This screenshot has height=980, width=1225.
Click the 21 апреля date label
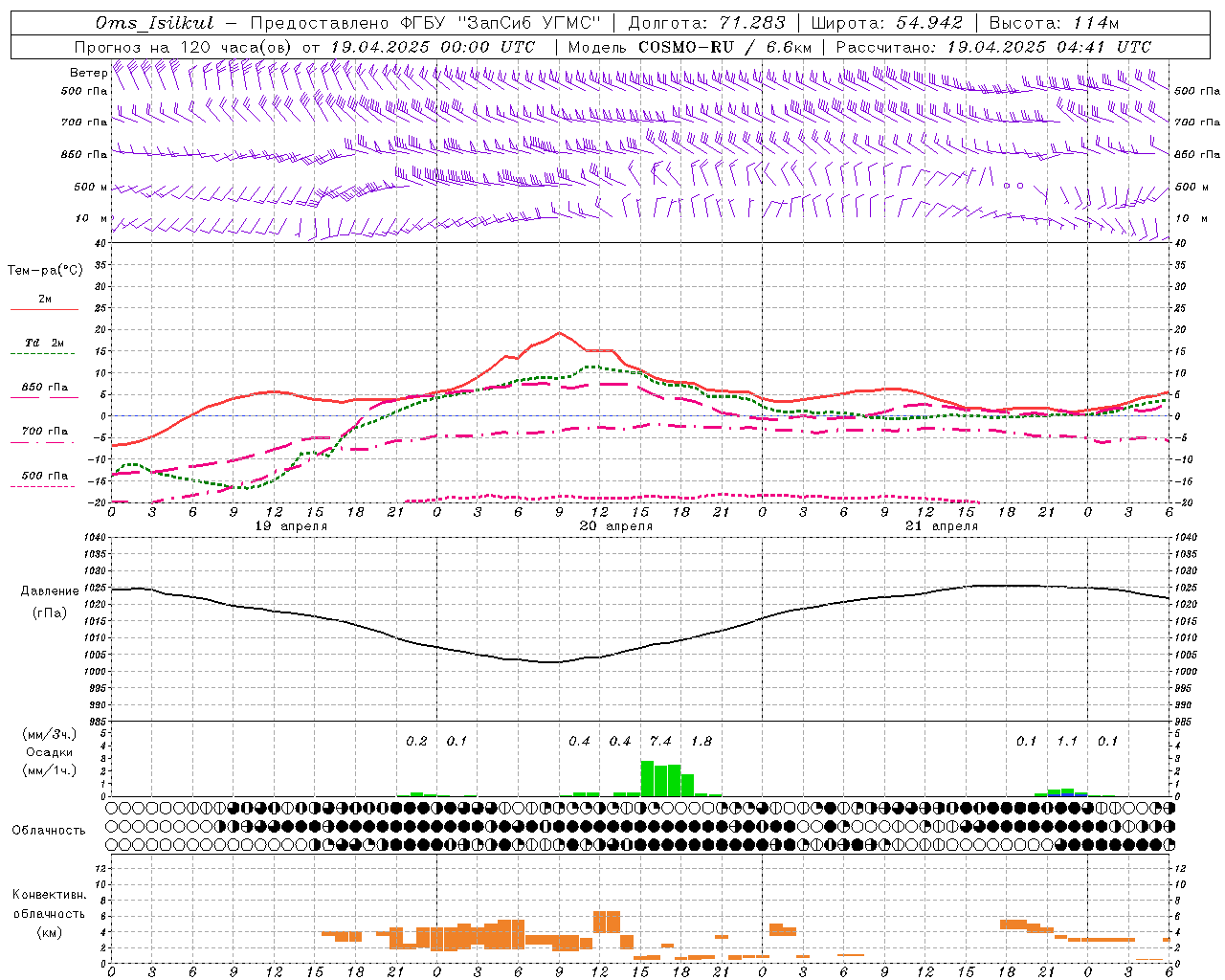pos(942,526)
